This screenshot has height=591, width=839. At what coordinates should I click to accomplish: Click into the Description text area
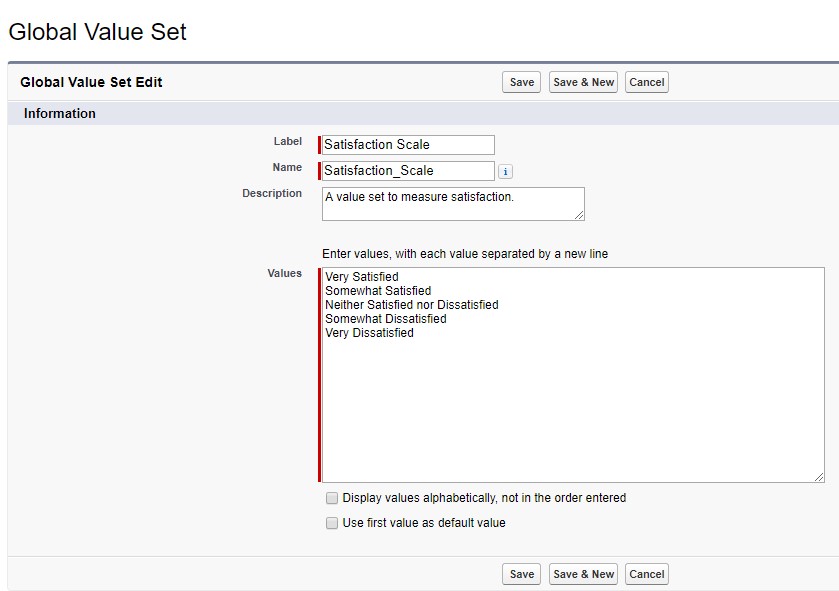point(453,204)
